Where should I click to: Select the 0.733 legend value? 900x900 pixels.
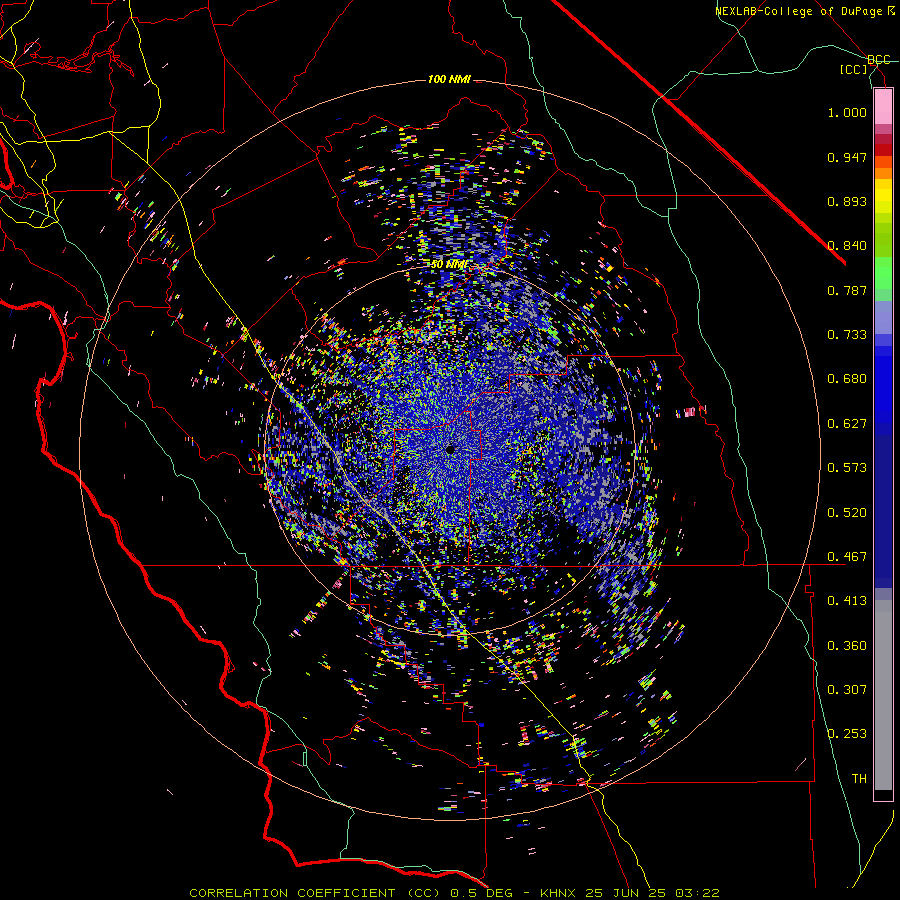click(847, 335)
